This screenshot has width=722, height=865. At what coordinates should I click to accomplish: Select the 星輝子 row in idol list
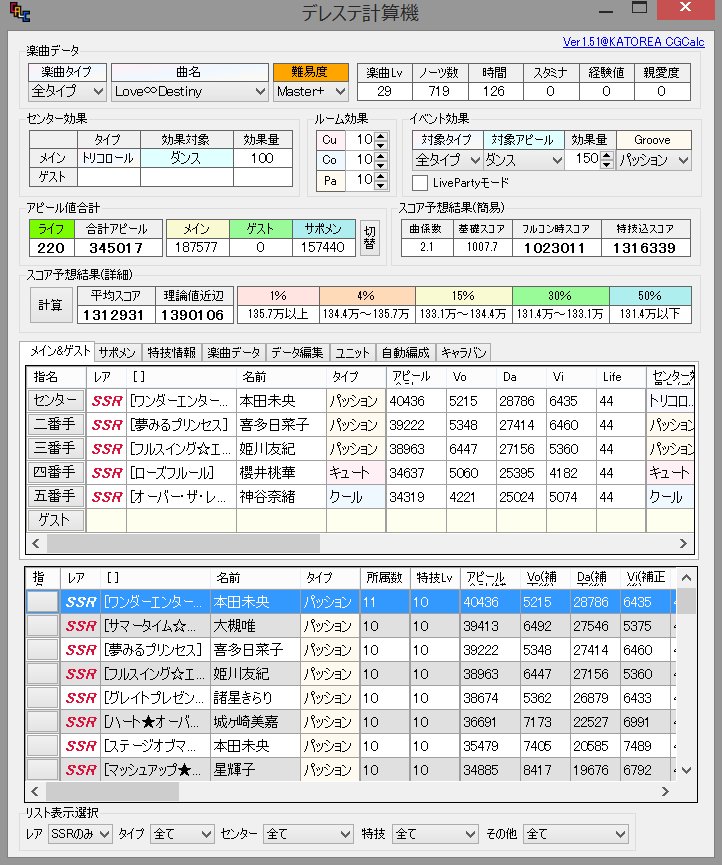[350, 770]
